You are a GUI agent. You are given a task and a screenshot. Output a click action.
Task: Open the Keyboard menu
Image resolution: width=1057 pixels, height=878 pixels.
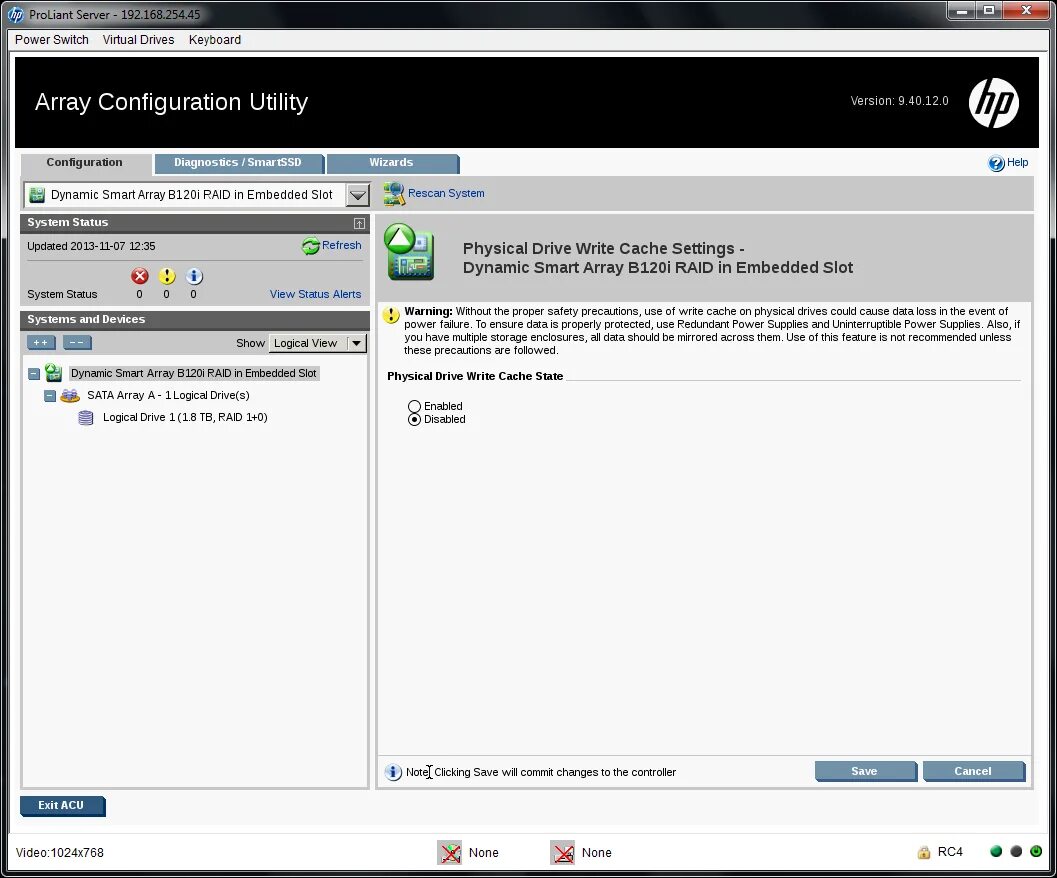(214, 40)
